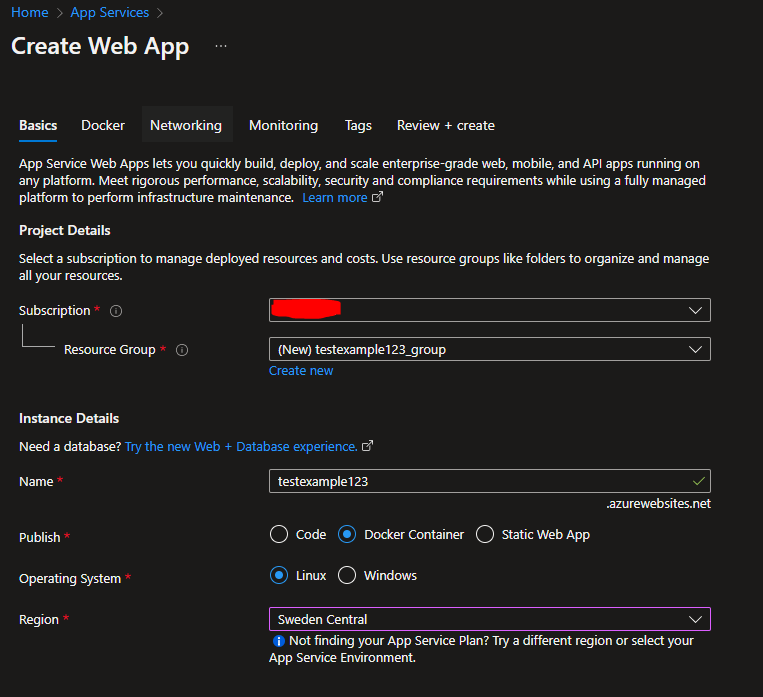Select the Code publish option
Viewport: 763px width, 697px height.
pyautogui.click(x=279, y=535)
